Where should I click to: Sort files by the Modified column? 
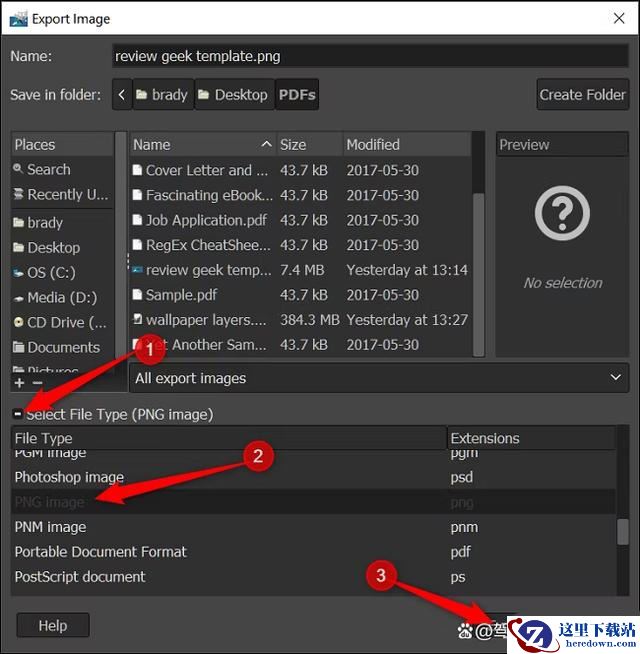pyautogui.click(x=407, y=145)
